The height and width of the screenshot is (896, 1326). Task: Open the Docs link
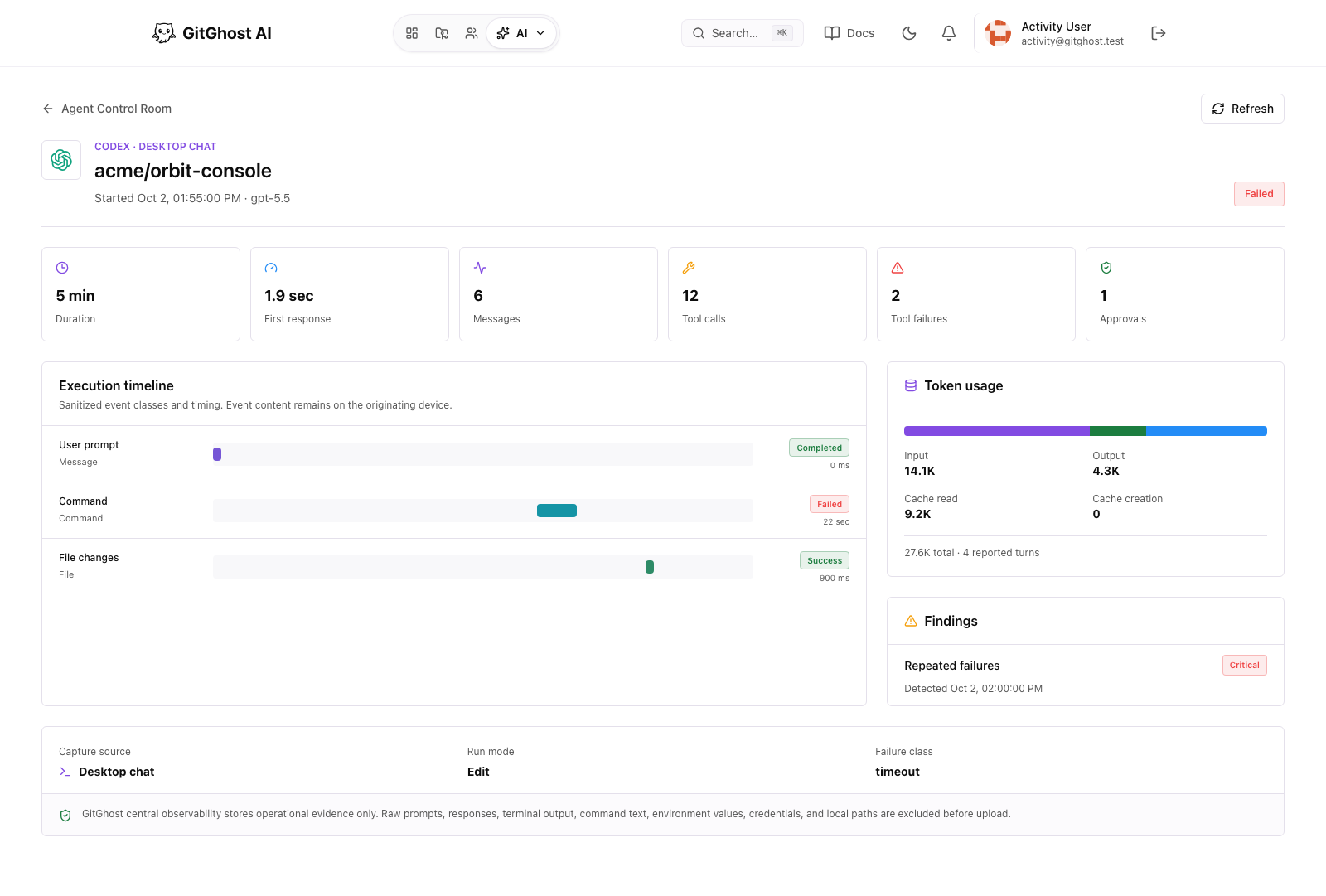[x=849, y=33]
